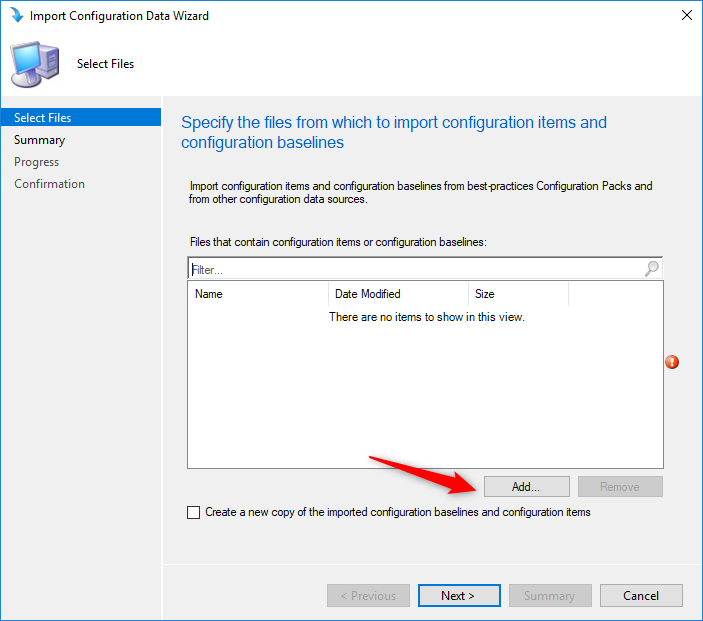Focus the Filter text field
Screen dimensions: 703x621
pyautogui.click(x=417, y=269)
